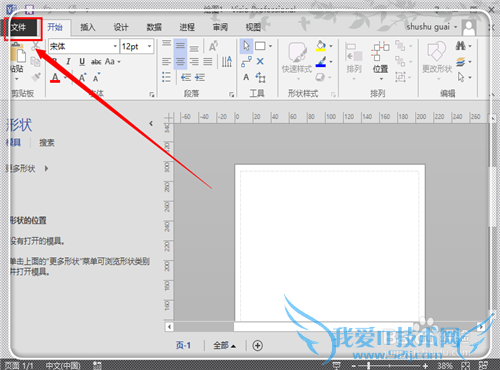Click the Group shapes icon
500x370 pixels.
click(400, 77)
